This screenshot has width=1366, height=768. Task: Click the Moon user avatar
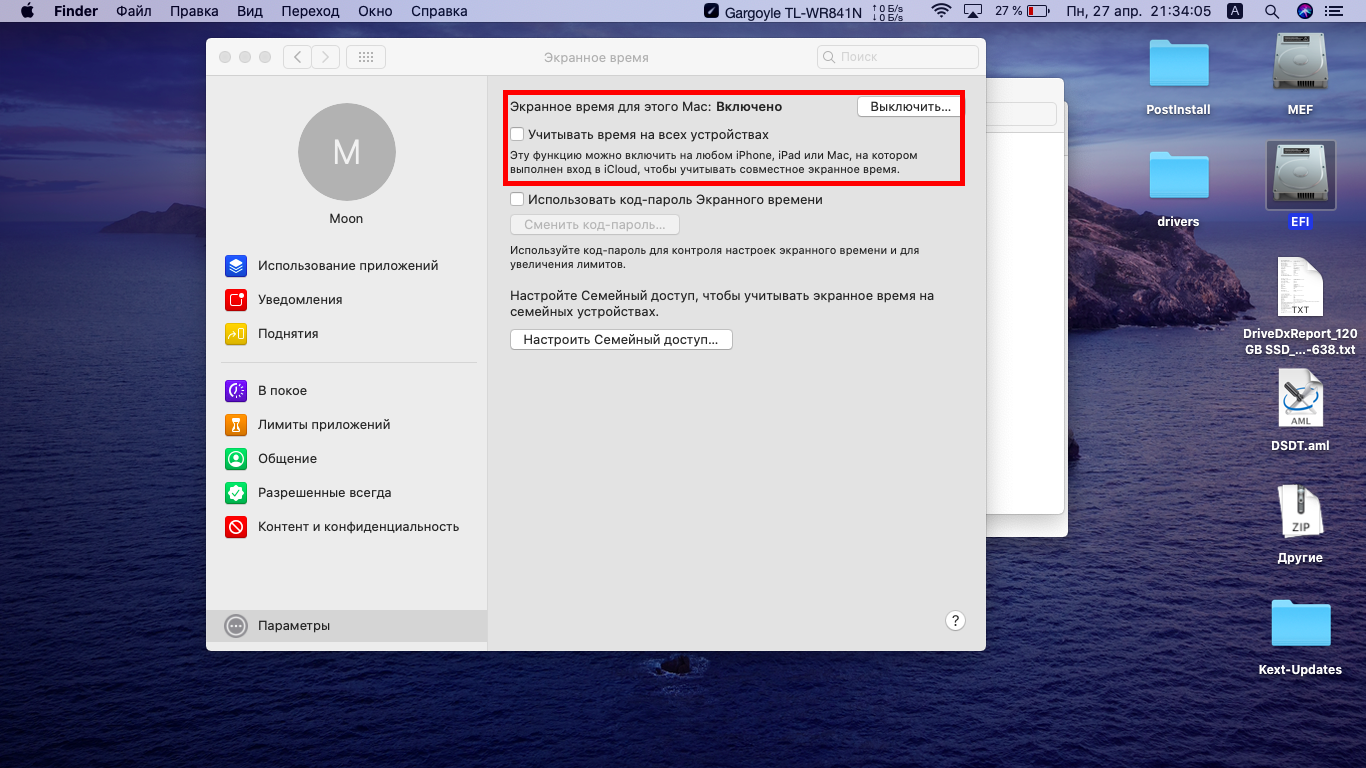click(347, 152)
